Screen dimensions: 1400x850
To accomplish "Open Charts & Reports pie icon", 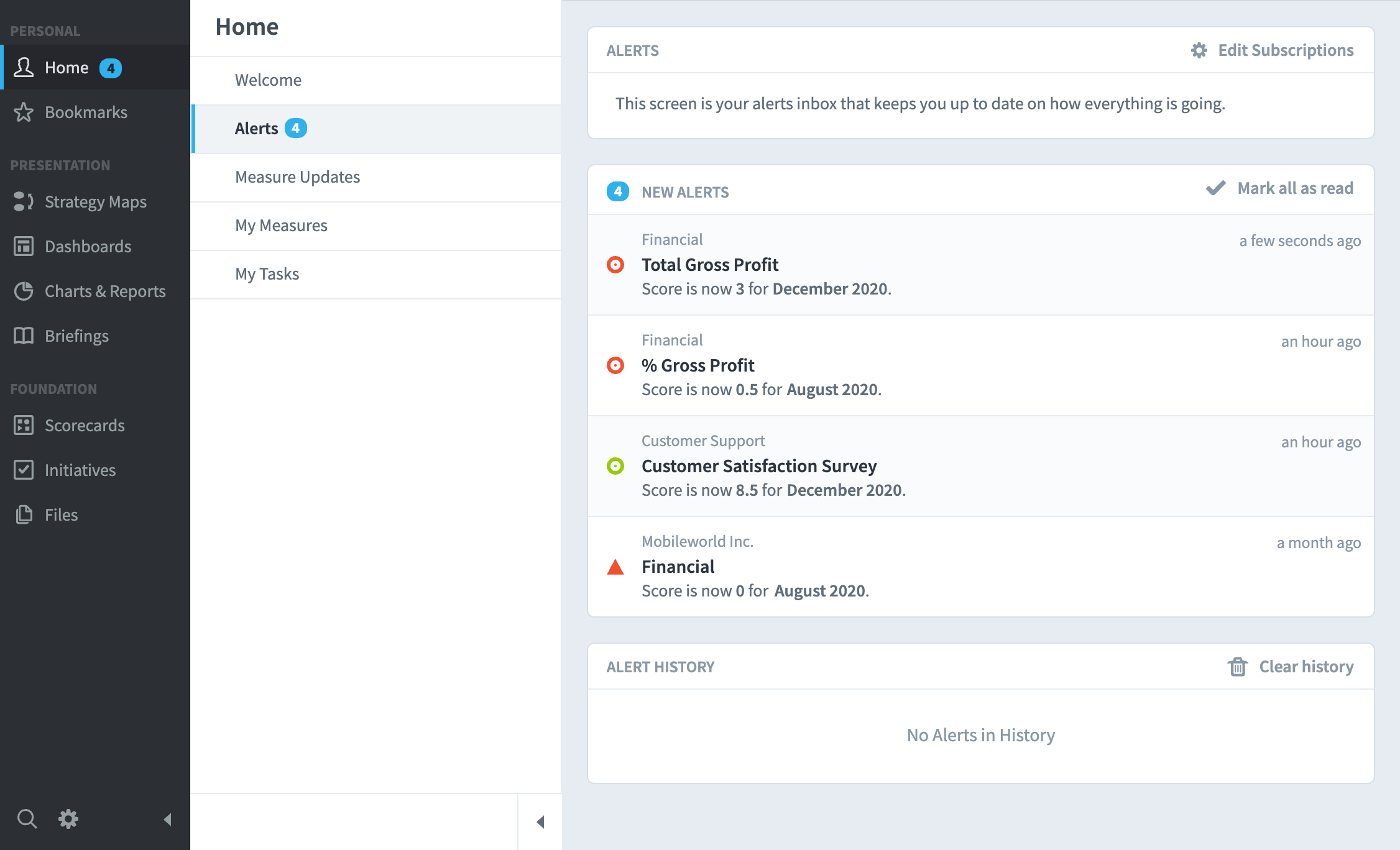I will [24, 291].
